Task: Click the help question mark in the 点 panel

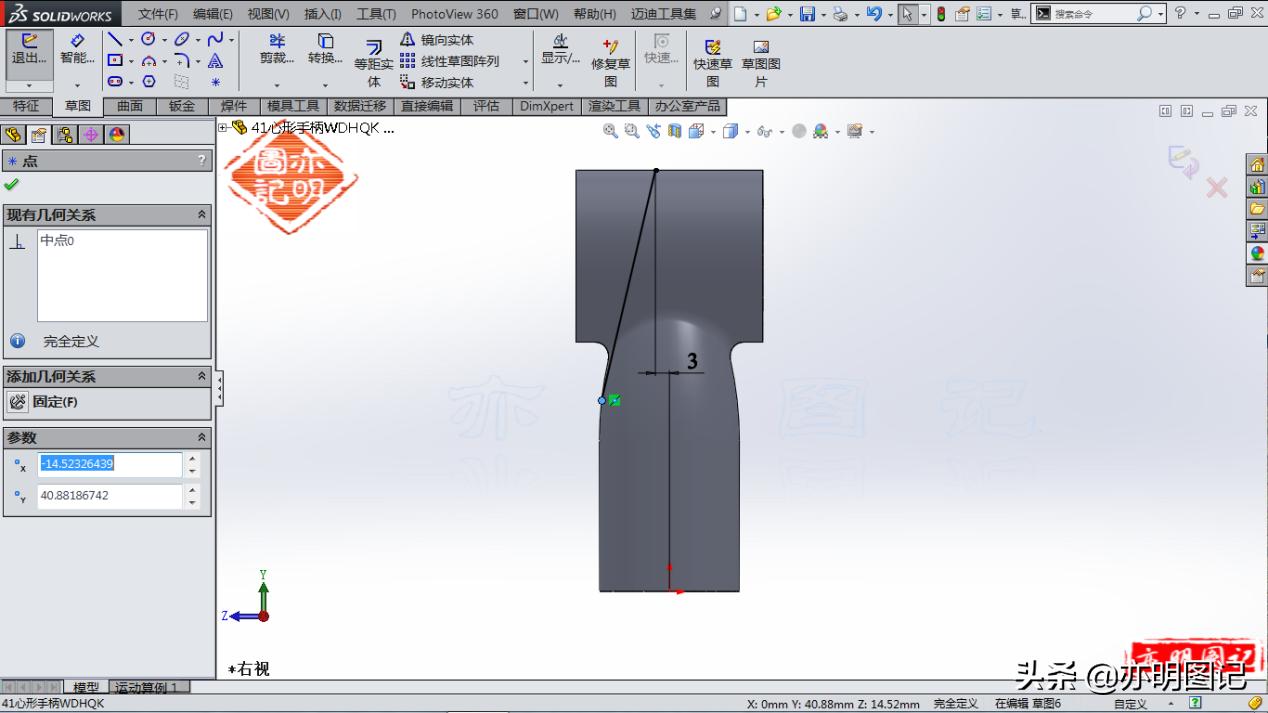Action: click(202, 160)
